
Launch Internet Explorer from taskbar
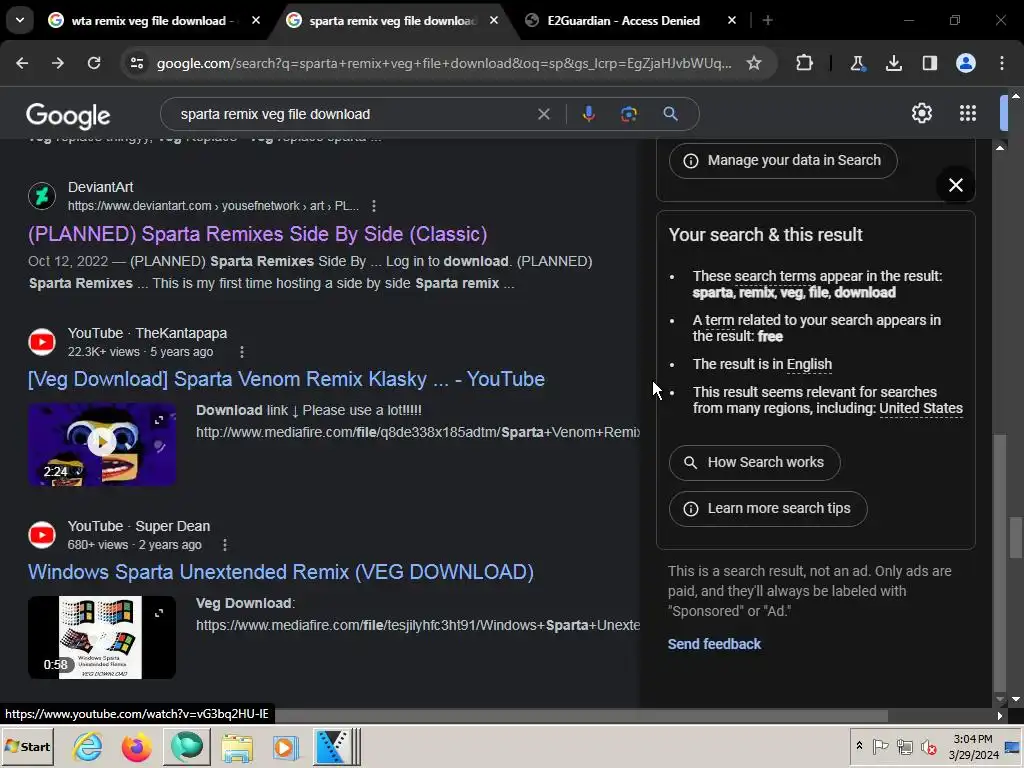pyautogui.click(x=88, y=746)
